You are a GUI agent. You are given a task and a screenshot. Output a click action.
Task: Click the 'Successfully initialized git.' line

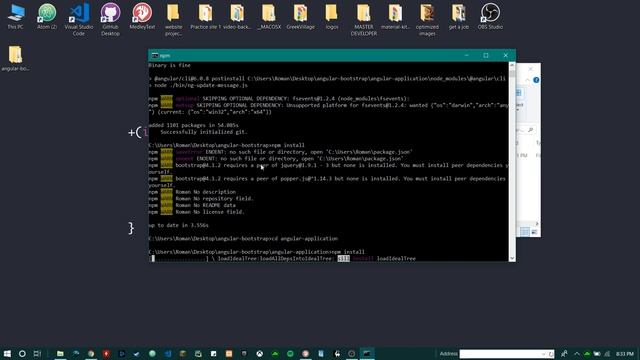[x=204, y=132]
